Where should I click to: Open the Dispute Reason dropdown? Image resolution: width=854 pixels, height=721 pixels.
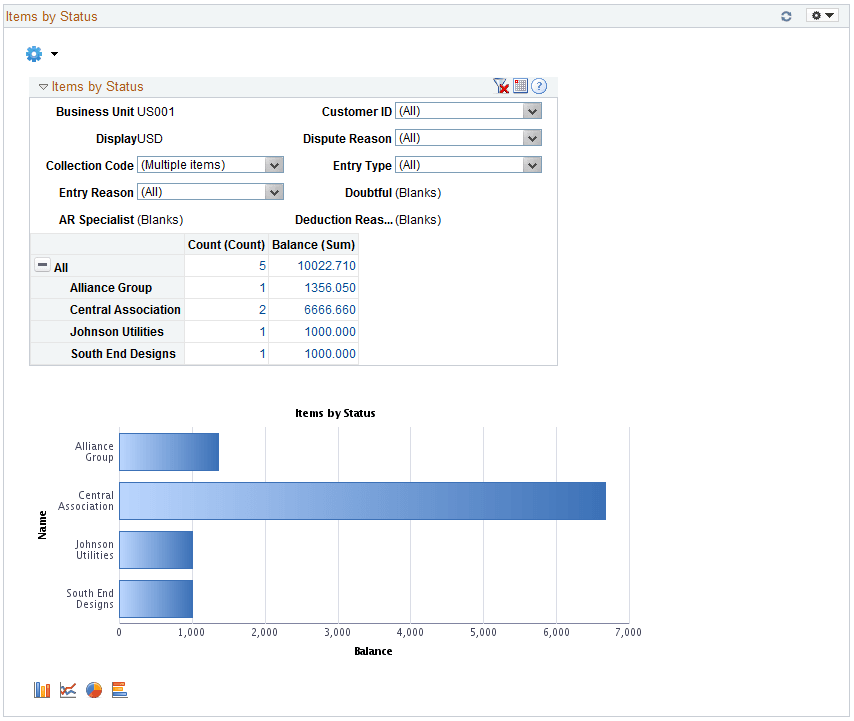[531, 138]
